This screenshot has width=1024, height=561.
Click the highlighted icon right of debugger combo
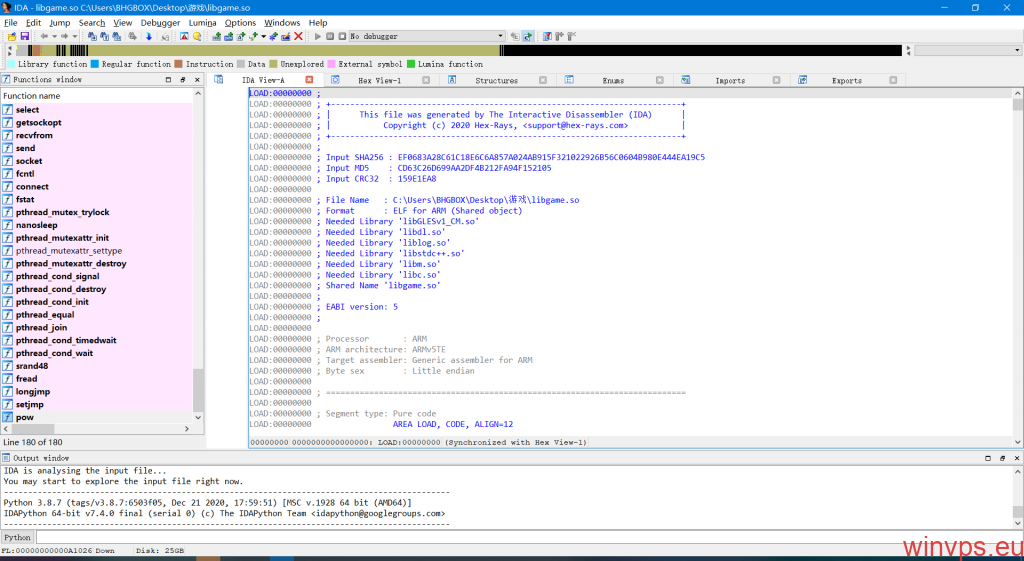click(528, 37)
